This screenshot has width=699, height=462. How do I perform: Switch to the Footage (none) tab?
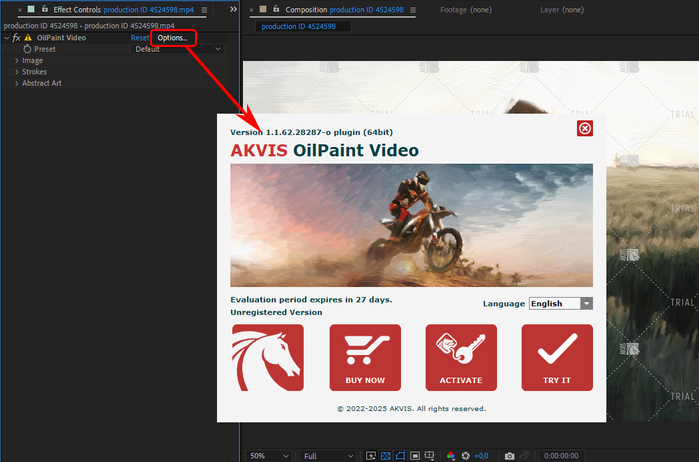[x=466, y=10]
